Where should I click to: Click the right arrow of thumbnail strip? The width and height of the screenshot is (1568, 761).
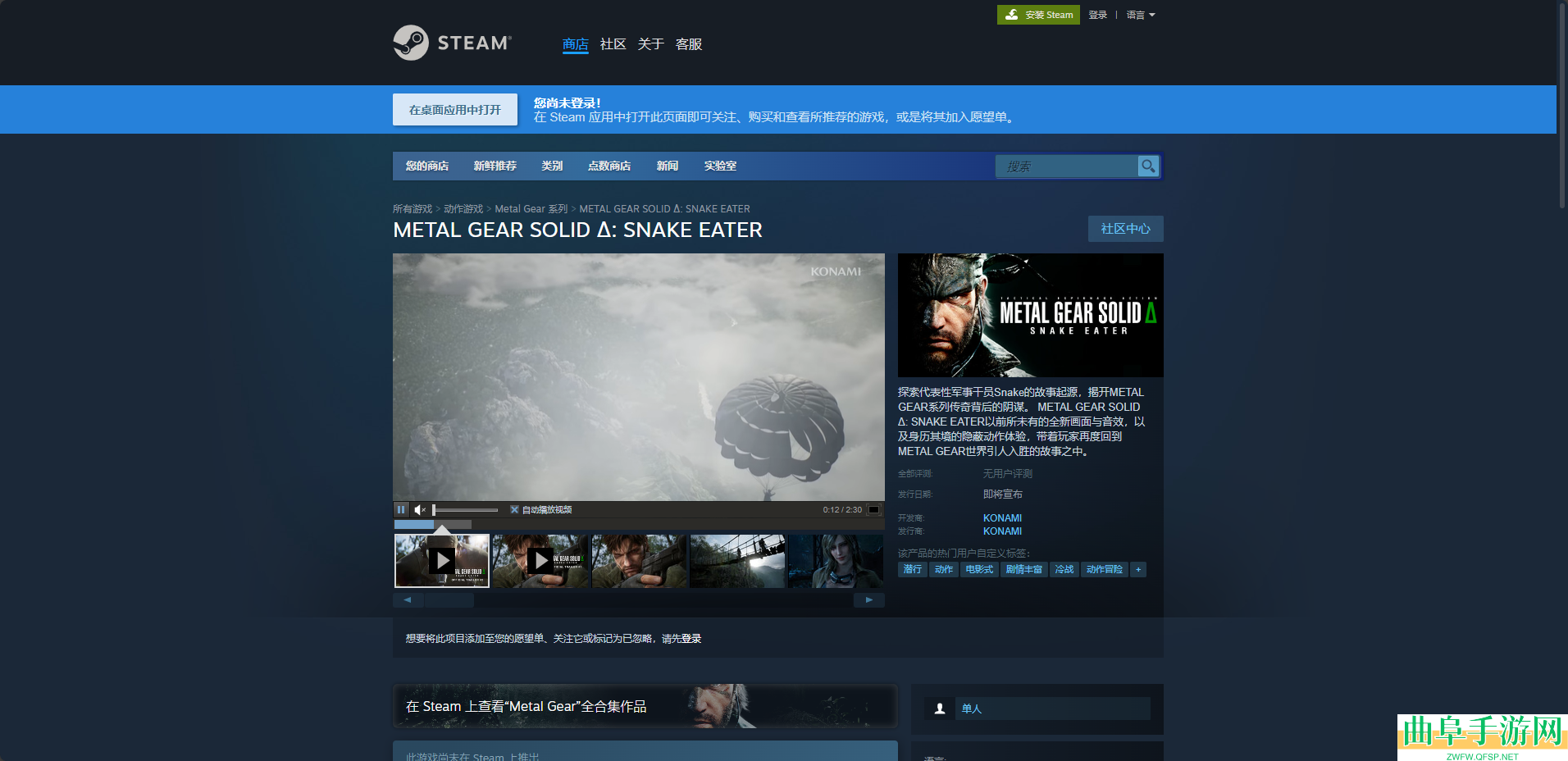click(869, 600)
